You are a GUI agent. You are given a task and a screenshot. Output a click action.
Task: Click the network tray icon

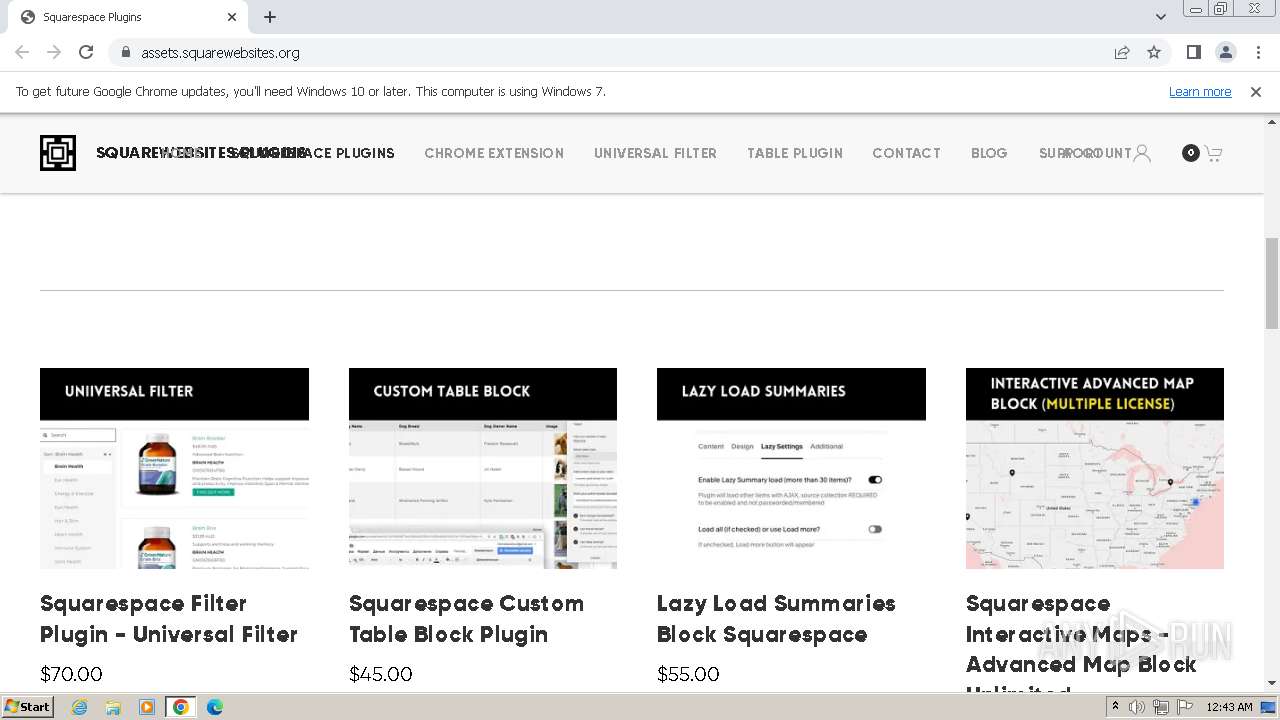pos(1160,707)
